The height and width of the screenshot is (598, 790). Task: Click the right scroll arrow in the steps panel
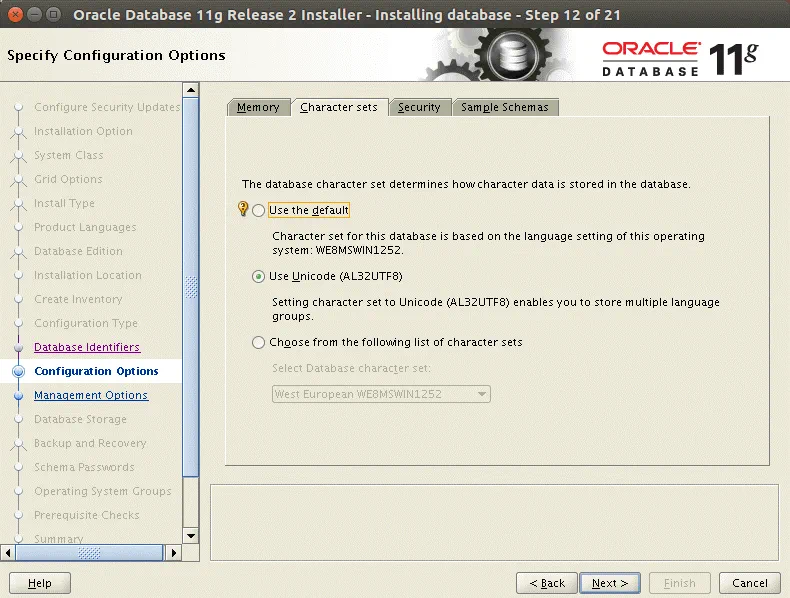coord(173,553)
